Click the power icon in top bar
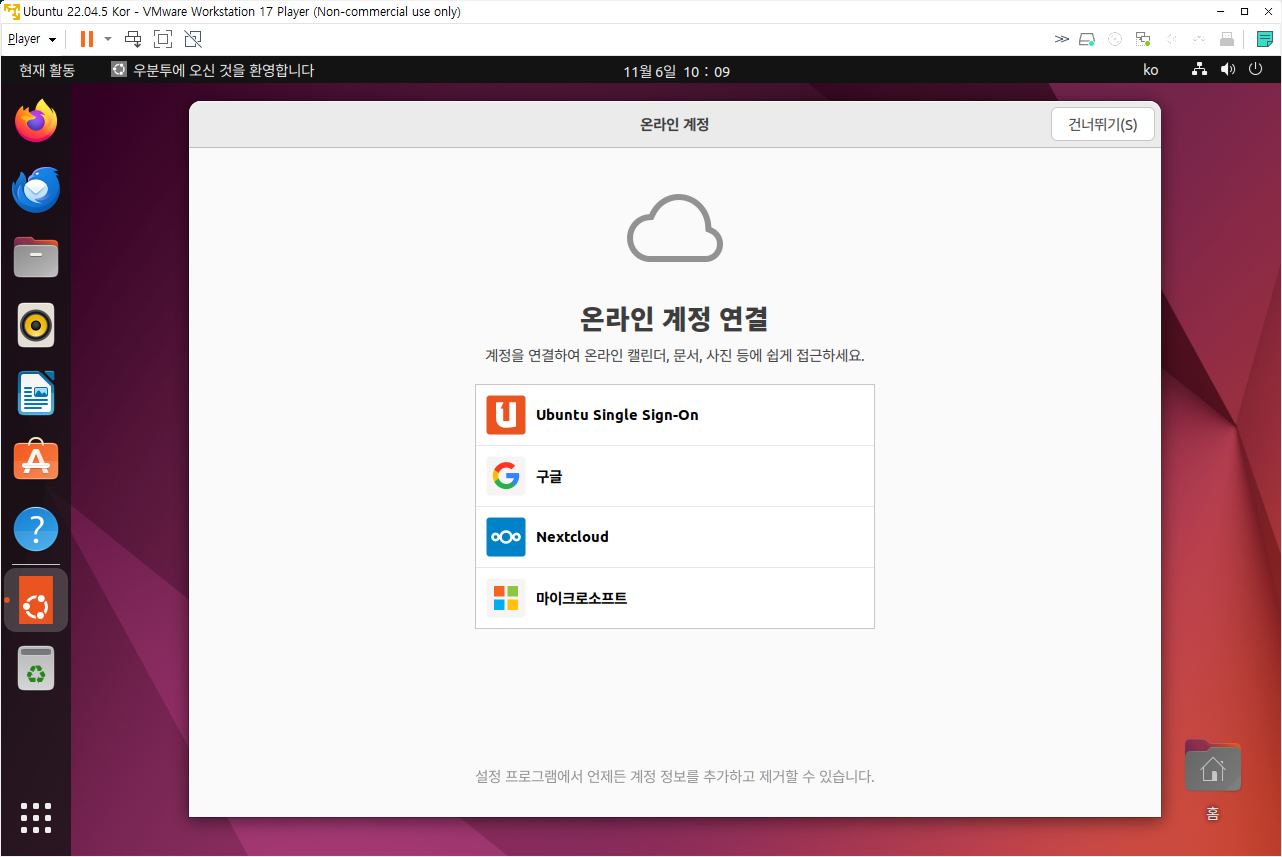The width and height of the screenshot is (1282, 857). pyautogui.click(x=1256, y=70)
